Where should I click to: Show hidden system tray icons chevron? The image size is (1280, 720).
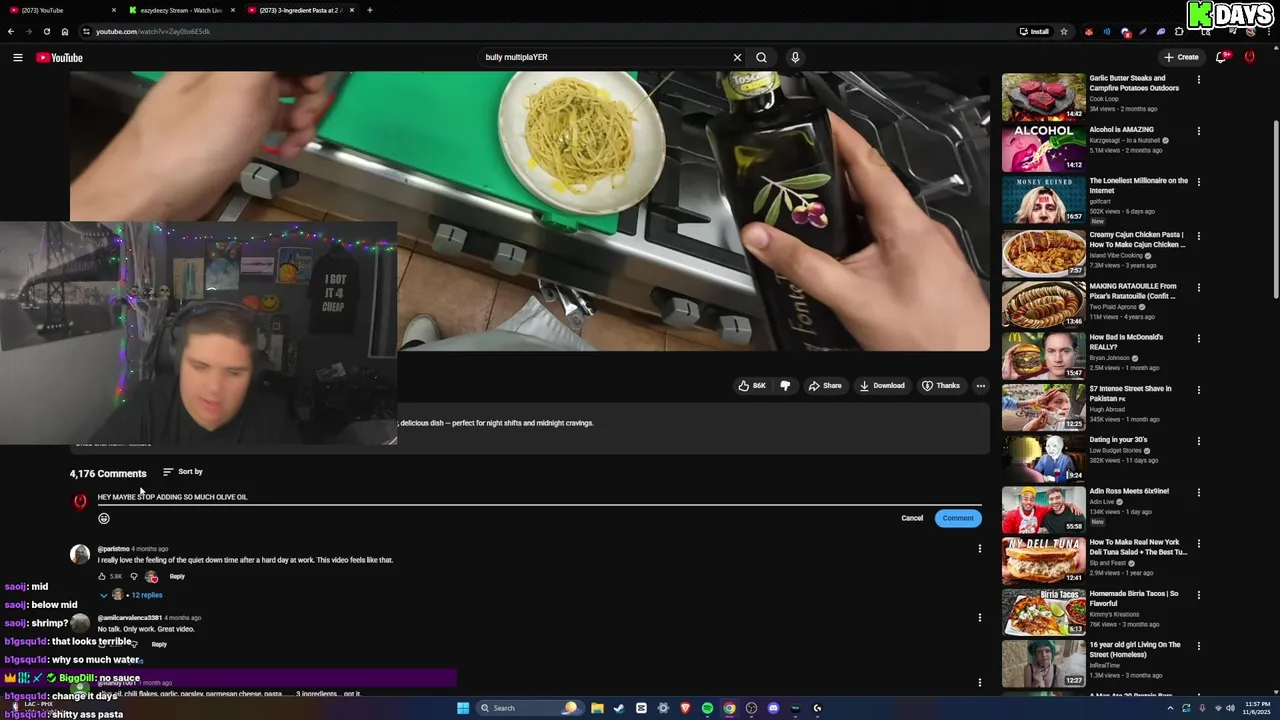coord(1170,708)
